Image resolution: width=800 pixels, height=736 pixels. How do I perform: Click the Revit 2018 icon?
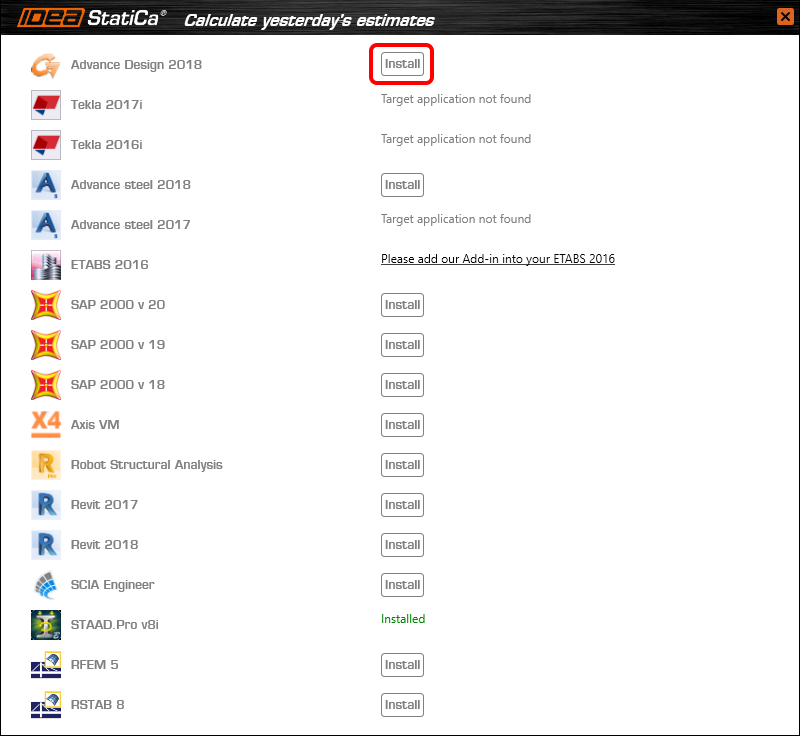[45, 545]
